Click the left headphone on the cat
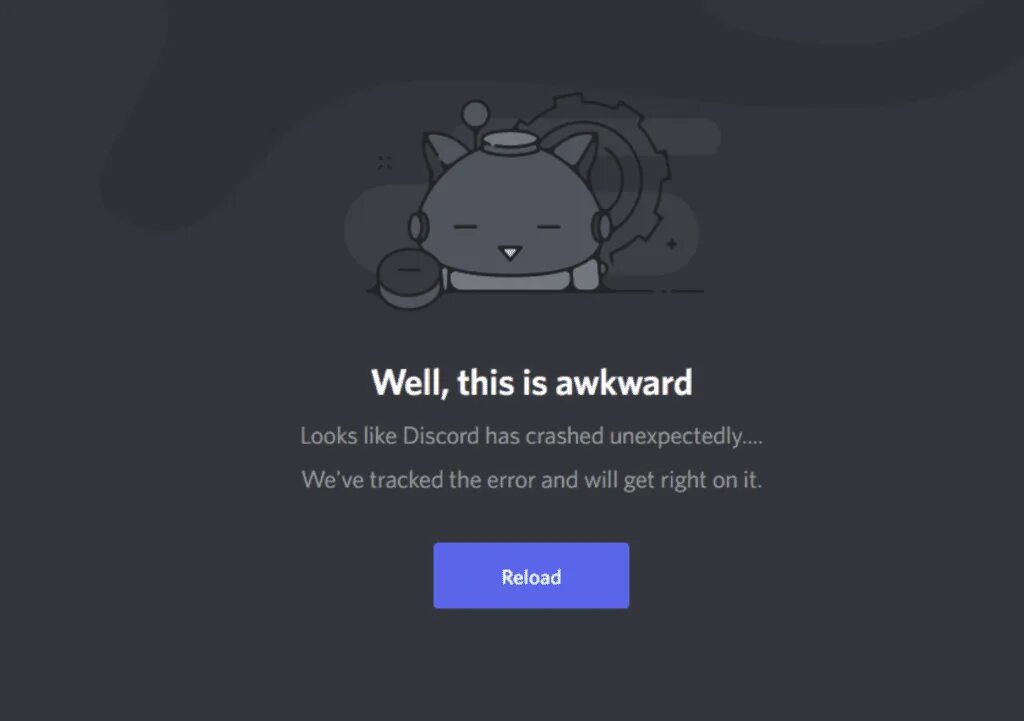This screenshot has height=721, width=1024. [418, 227]
